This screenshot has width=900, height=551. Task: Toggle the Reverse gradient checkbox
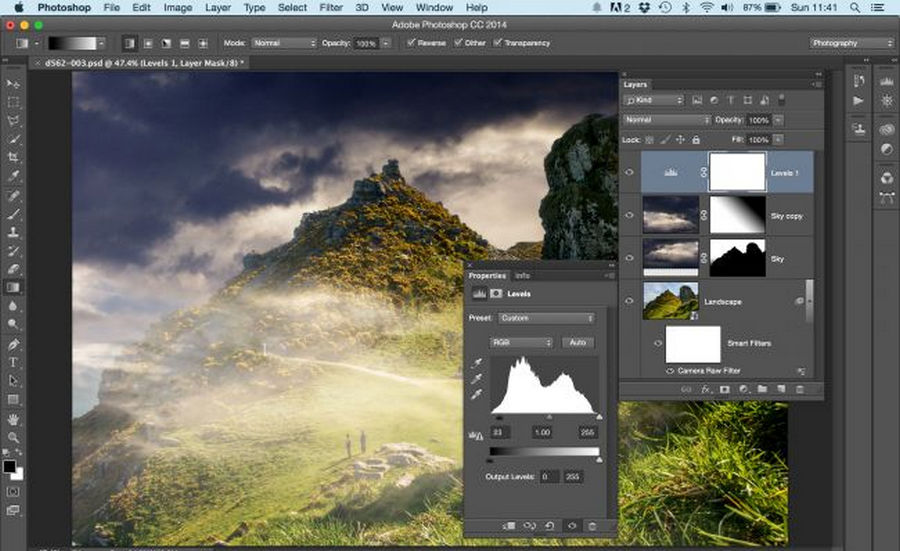click(x=426, y=43)
